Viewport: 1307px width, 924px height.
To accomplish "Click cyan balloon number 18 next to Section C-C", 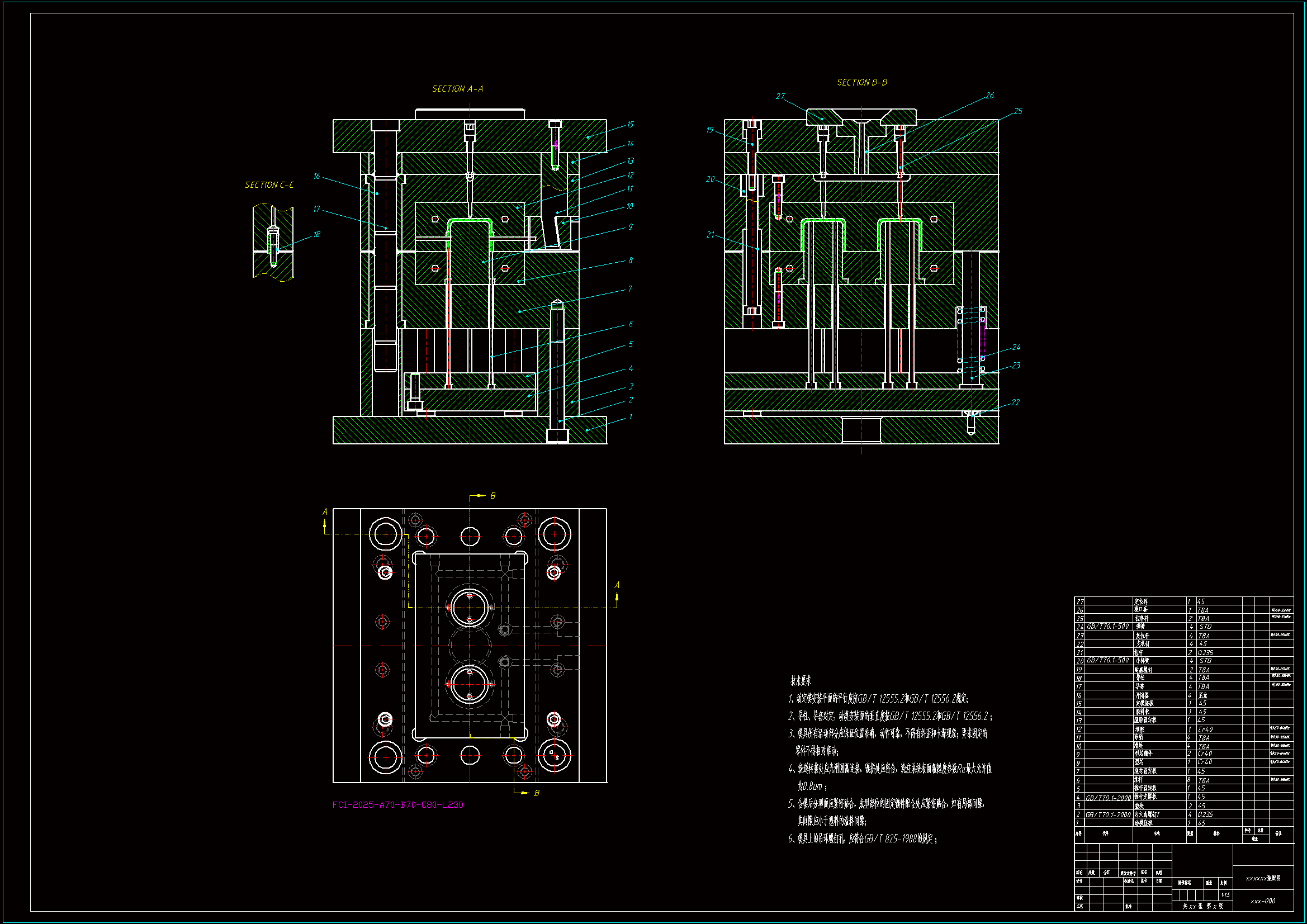I will tap(316, 234).
